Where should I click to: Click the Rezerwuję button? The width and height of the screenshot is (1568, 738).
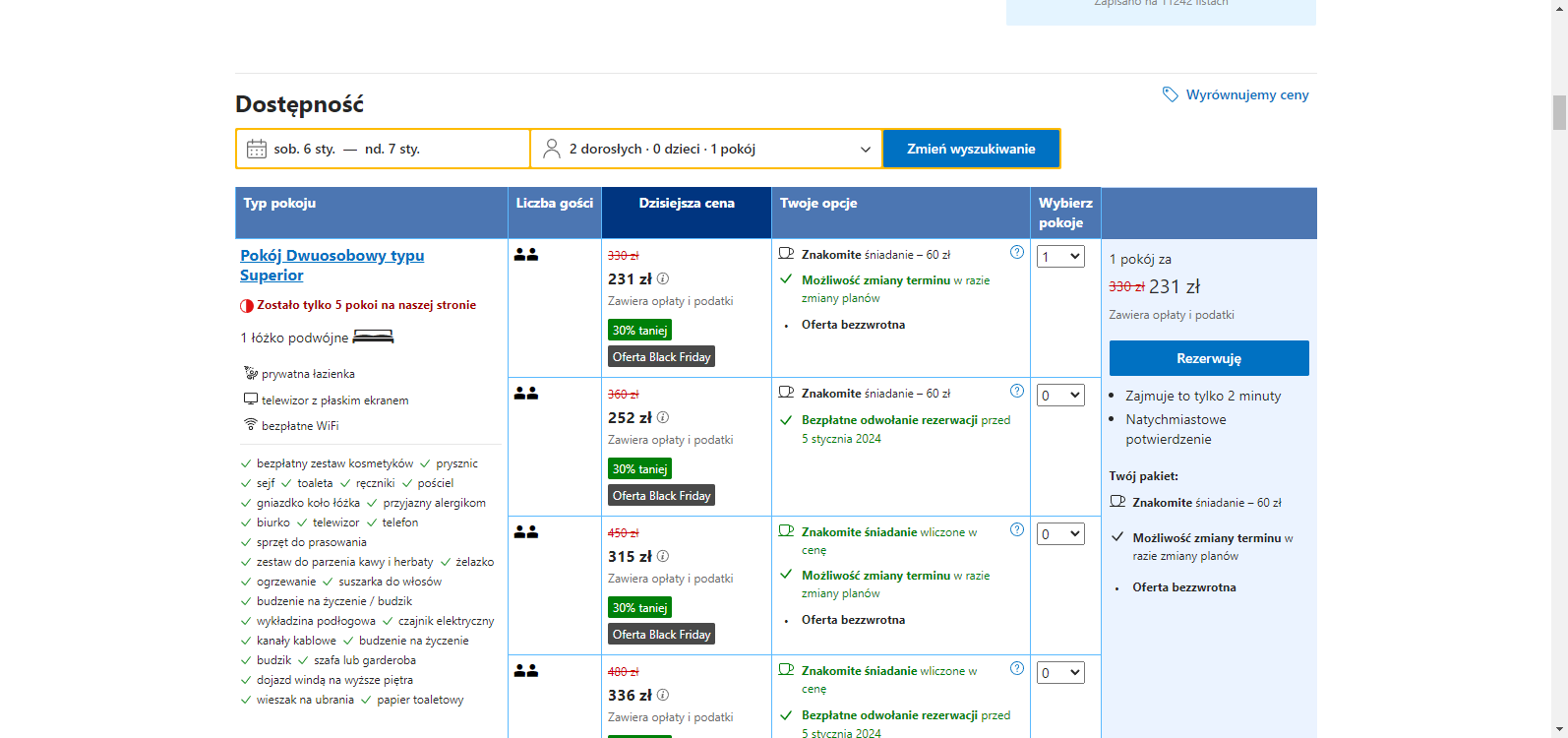tap(1209, 358)
